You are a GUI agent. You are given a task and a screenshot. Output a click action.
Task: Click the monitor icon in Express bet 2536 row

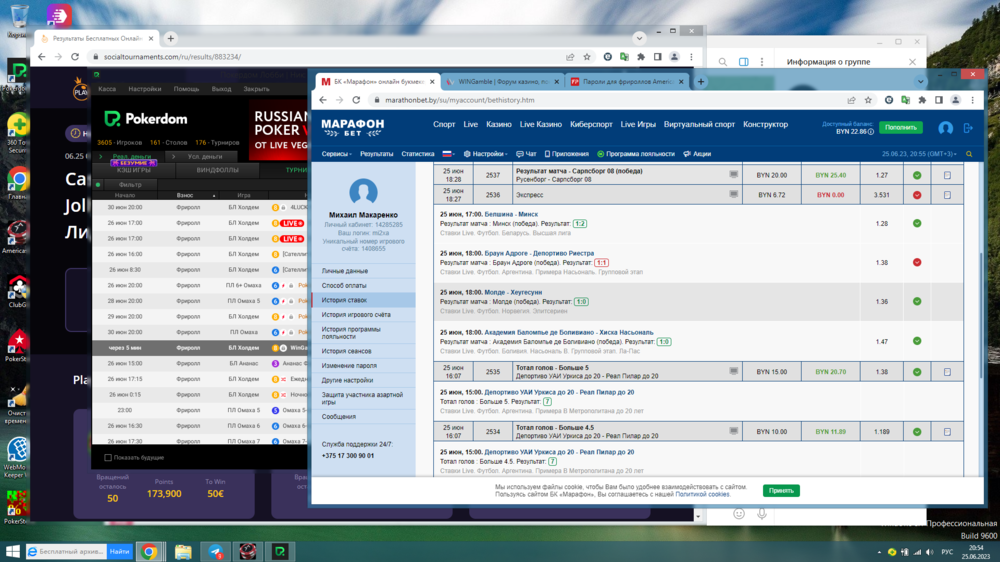pos(733,194)
